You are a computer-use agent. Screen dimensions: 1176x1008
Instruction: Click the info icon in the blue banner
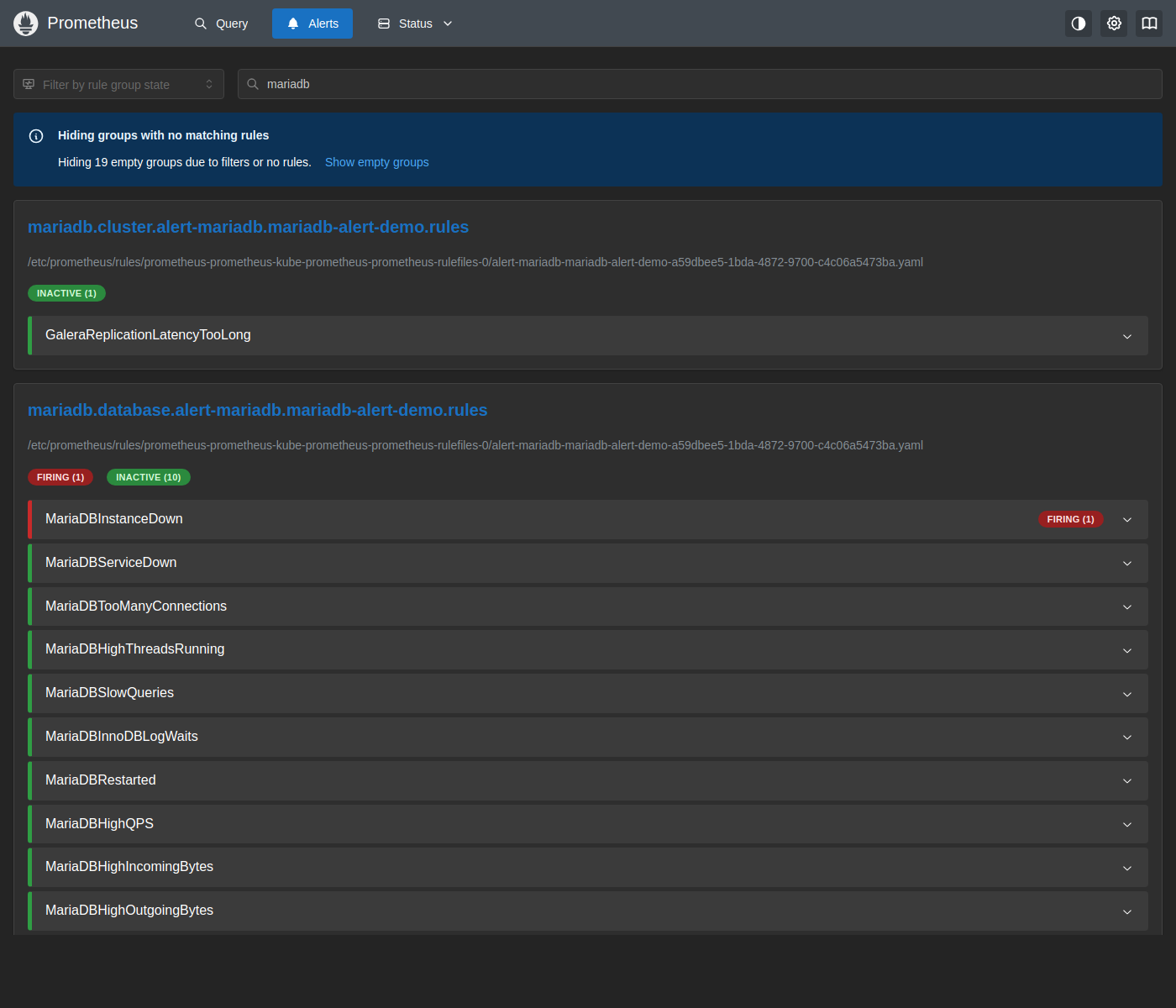36,136
